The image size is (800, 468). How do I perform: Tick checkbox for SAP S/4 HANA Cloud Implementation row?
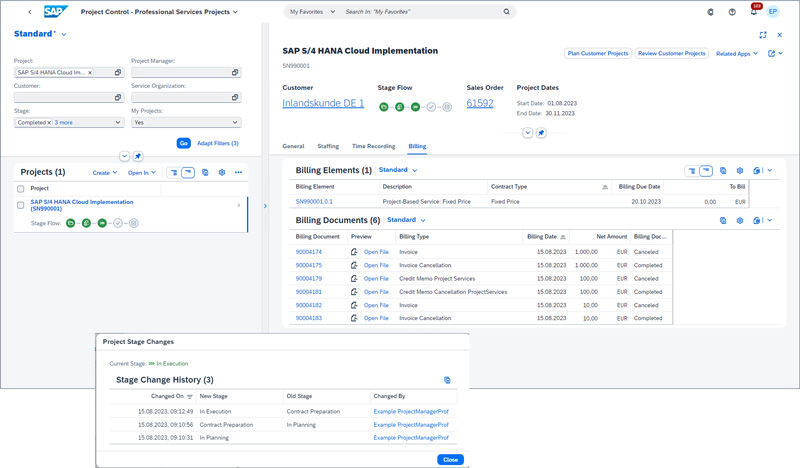pos(21,205)
